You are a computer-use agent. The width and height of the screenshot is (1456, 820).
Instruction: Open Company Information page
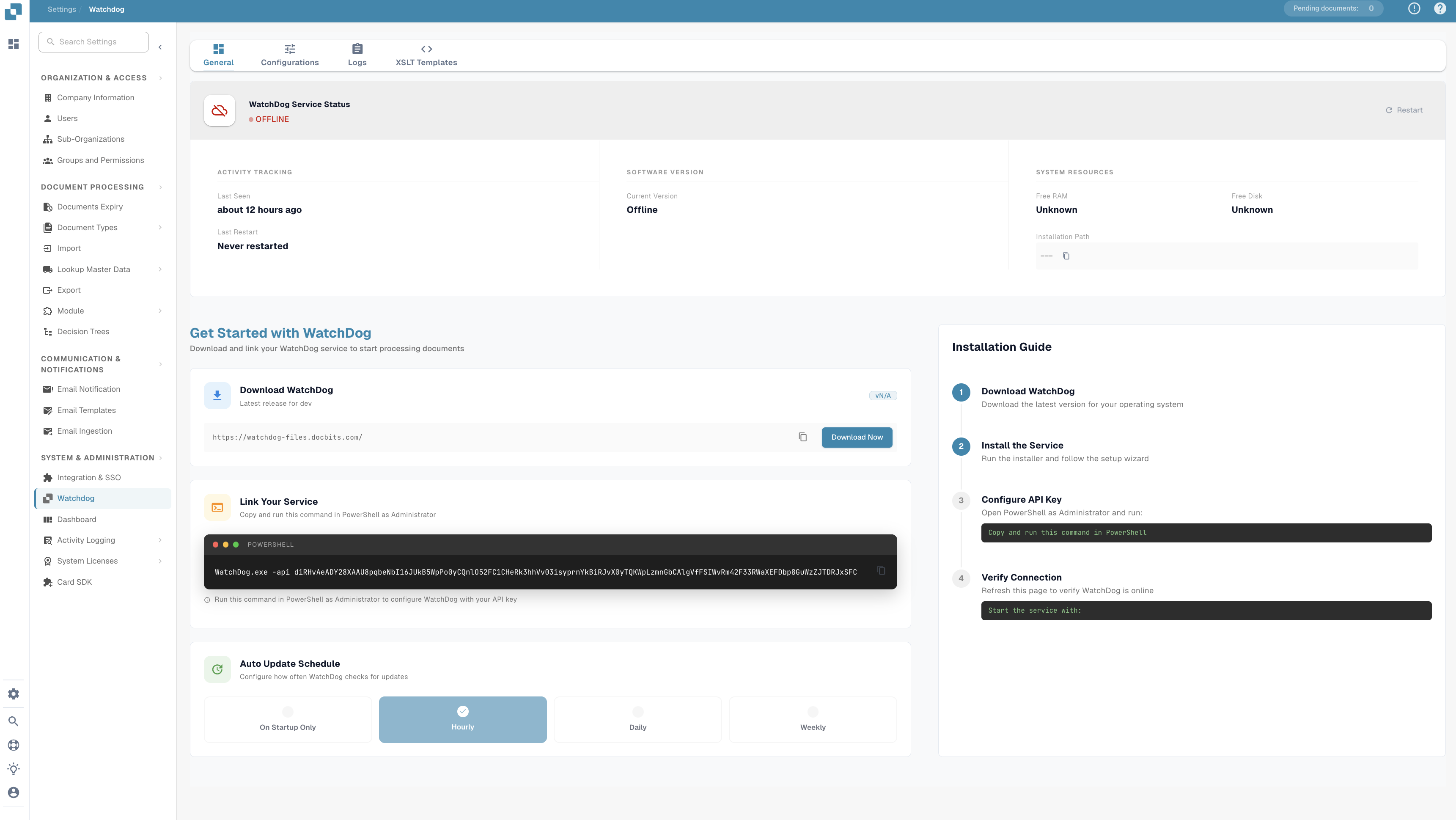pyautogui.click(x=96, y=98)
